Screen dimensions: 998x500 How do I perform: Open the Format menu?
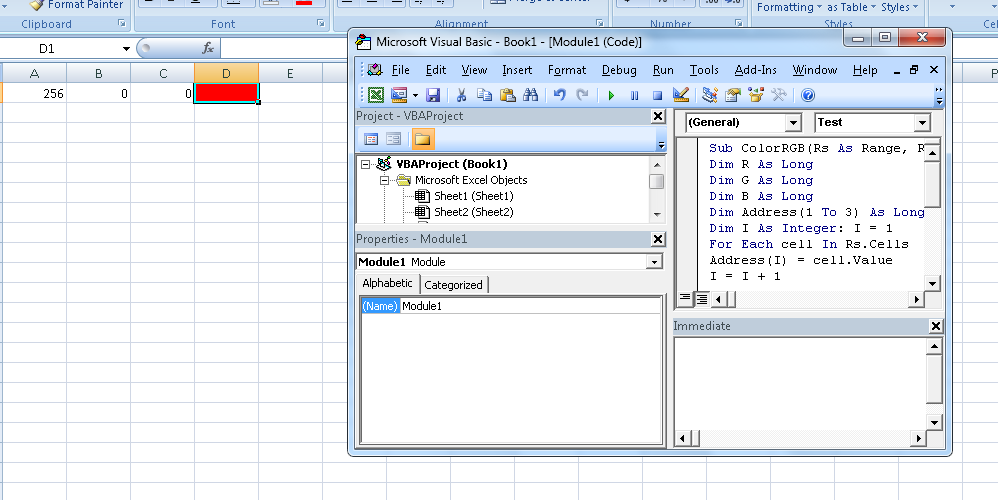pyautogui.click(x=567, y=70)
